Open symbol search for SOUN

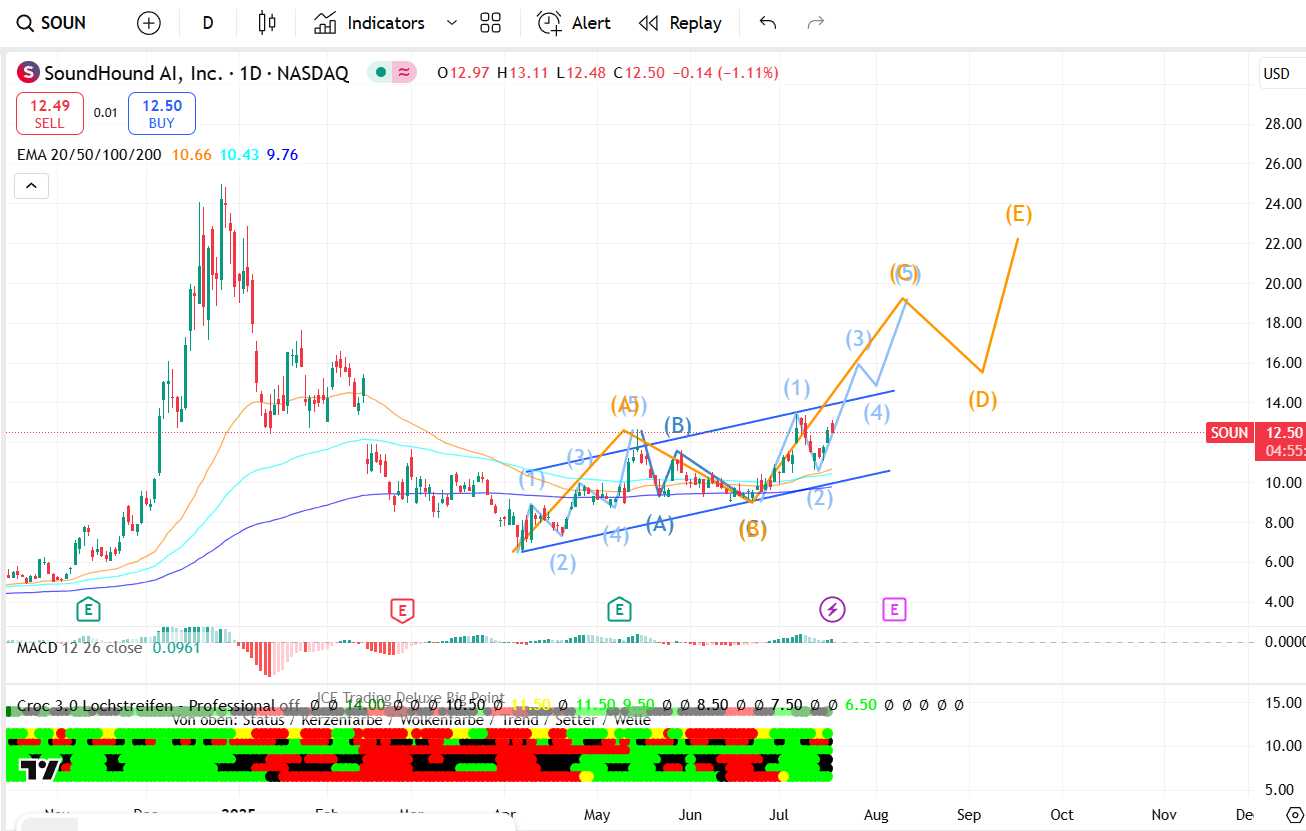pos(52,23)
